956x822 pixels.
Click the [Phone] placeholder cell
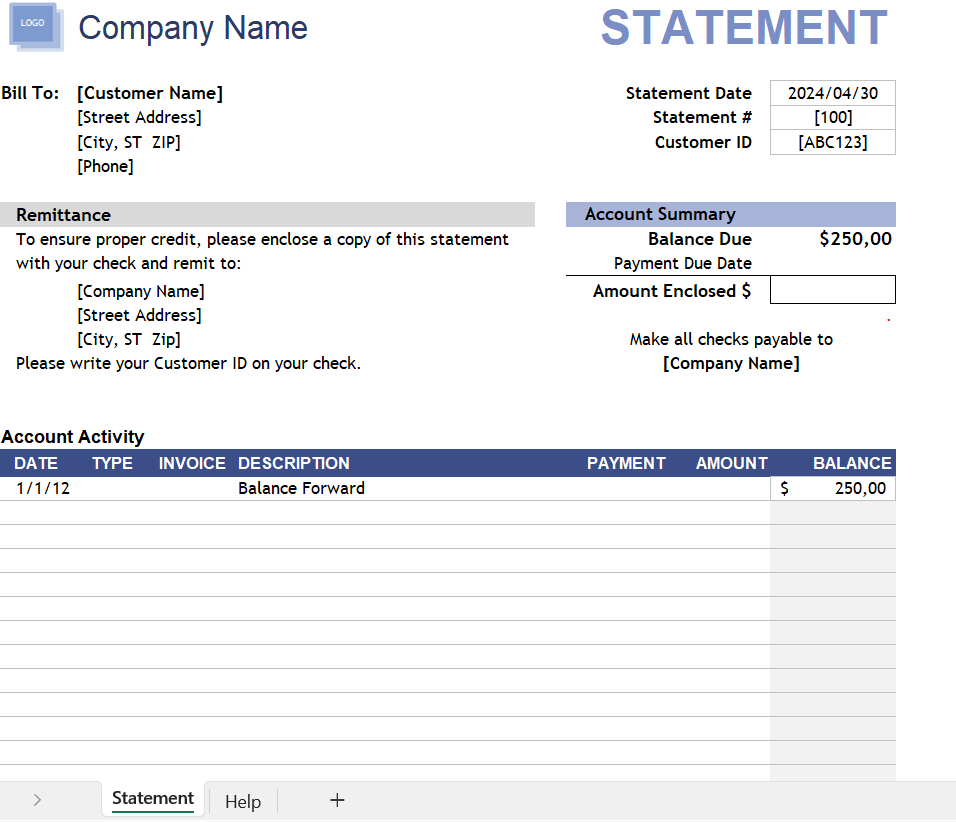[105, 166]
